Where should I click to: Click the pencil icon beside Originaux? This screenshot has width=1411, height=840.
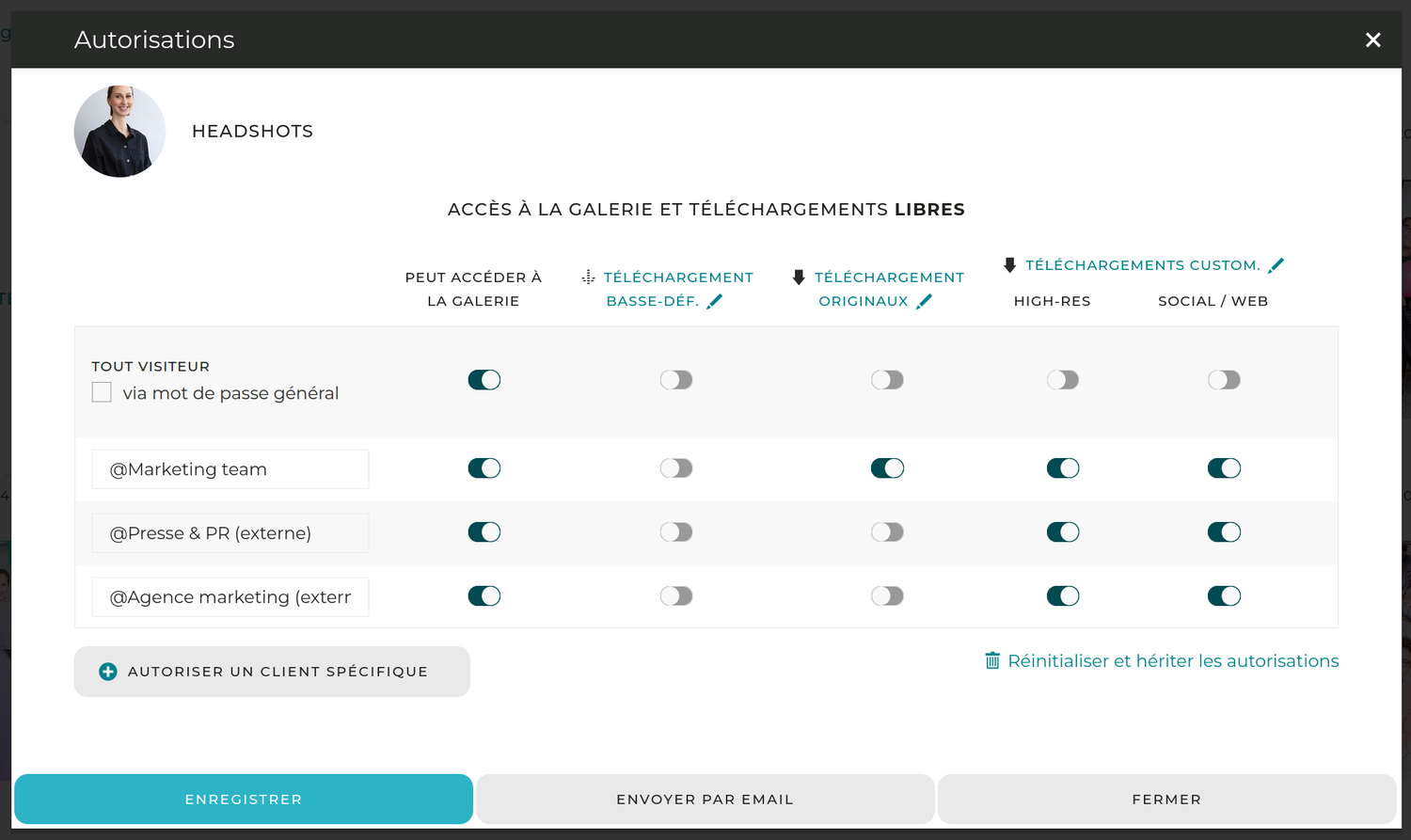pyautogui.click(x=925, y=301)
